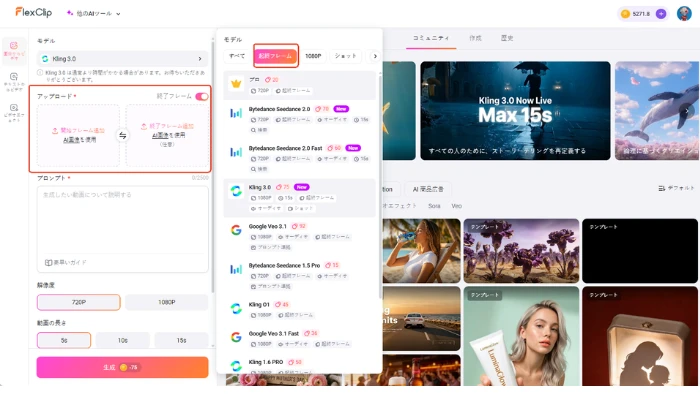Screen dimensions: 700x400
Task: Select the crown Pro model icon
Action: coord(236,83)
